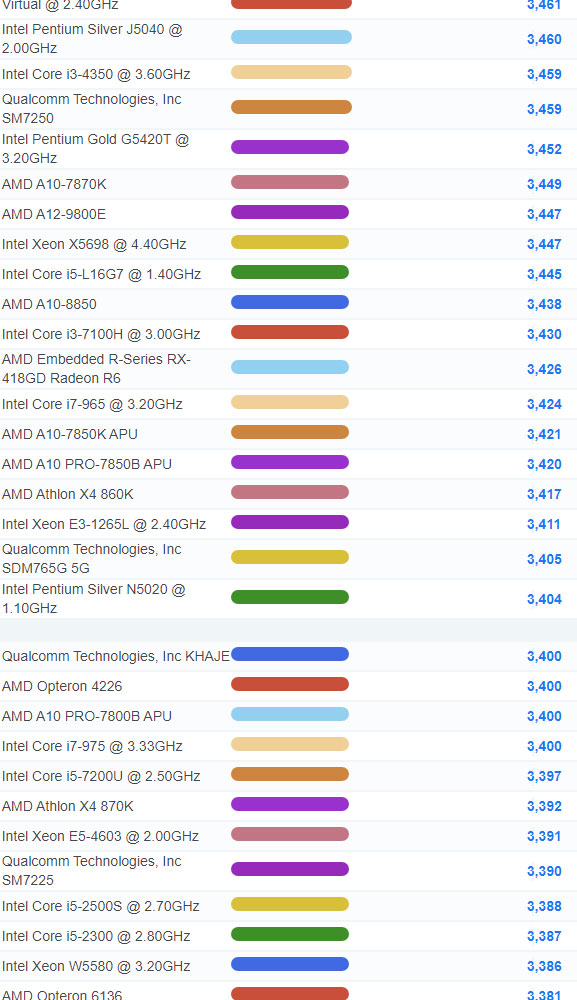Click the red bar for AMD Opteron 4226
The height and width of the screenshot is (1000, 577).
[290, 684]
